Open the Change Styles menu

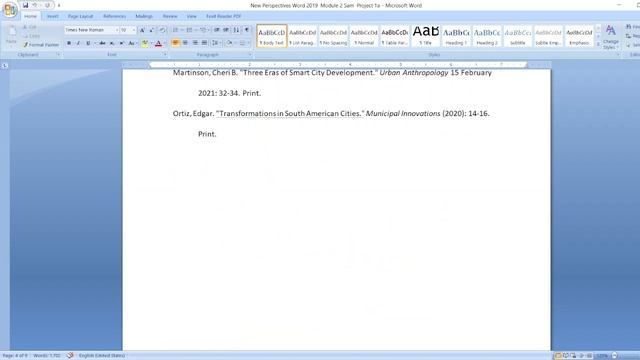(x=611, y=37)
